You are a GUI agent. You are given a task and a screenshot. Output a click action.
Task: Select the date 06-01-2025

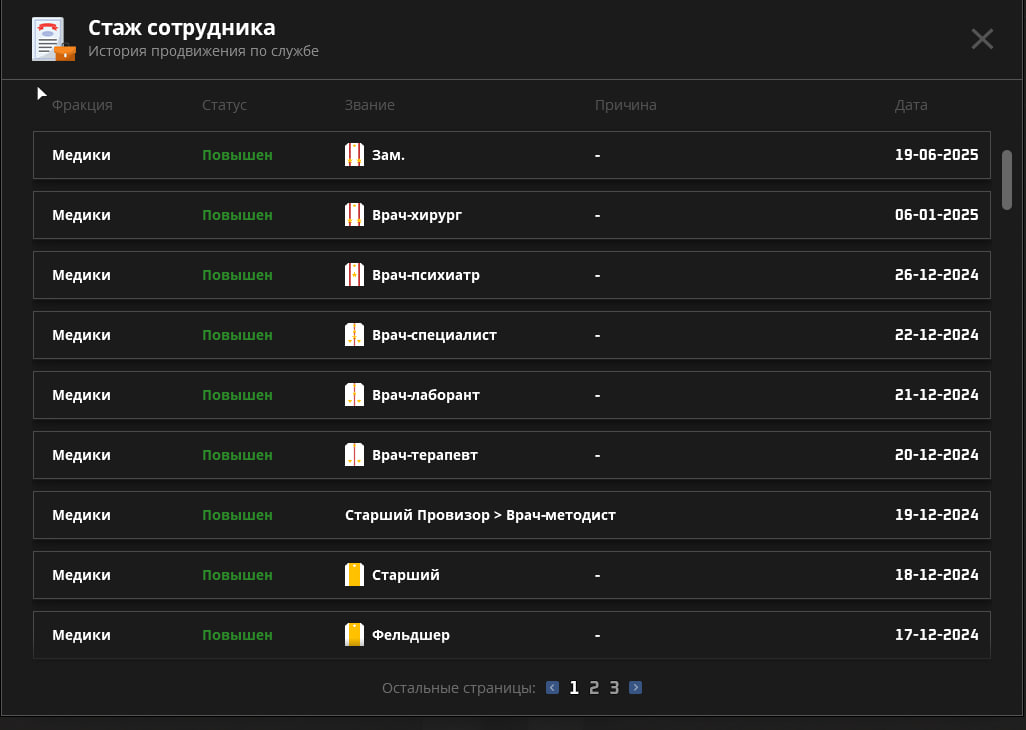tap(936, 215)
